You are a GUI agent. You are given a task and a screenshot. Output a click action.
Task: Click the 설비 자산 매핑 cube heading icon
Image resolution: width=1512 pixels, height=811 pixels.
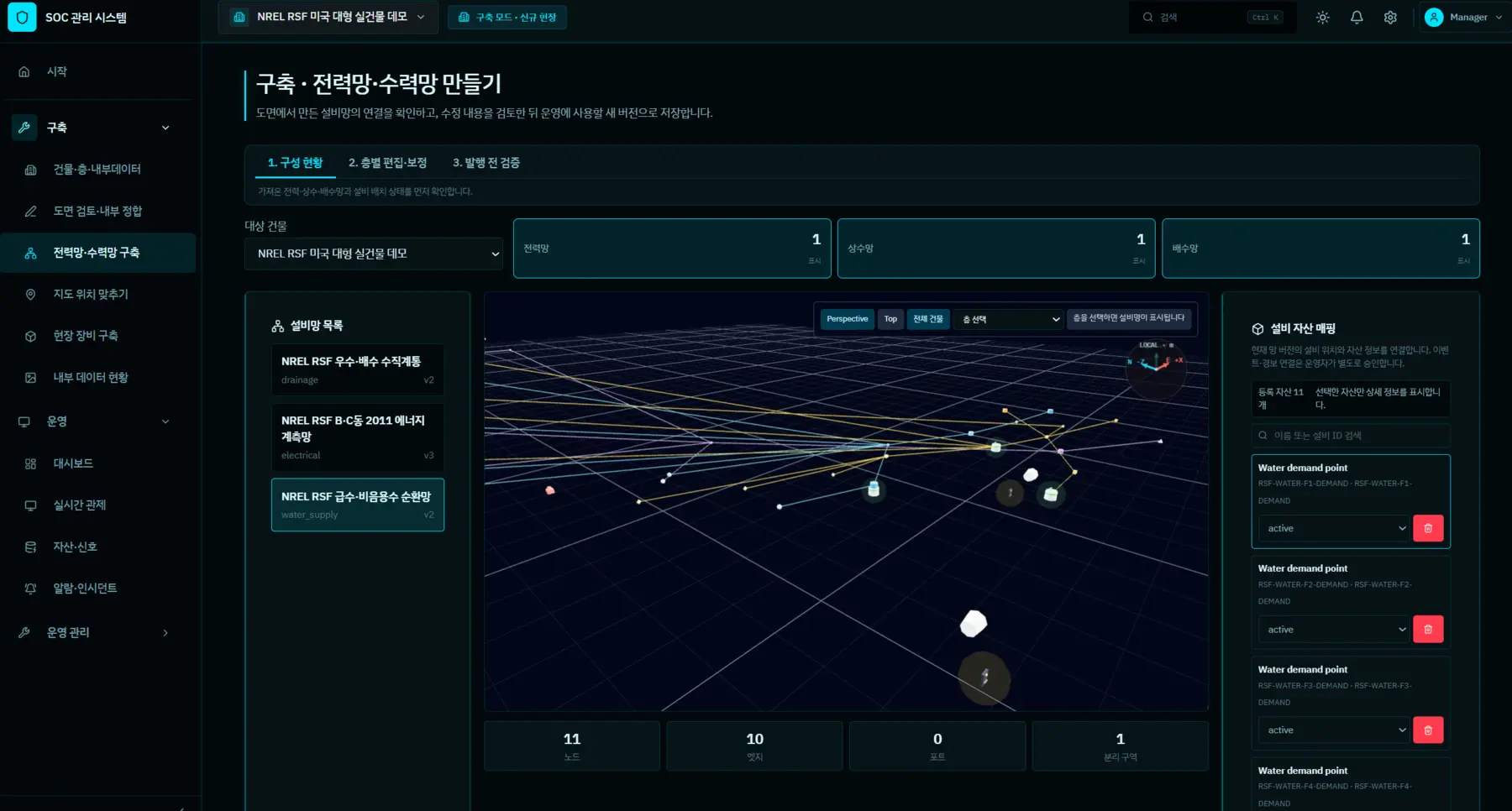click(1257, 329)
